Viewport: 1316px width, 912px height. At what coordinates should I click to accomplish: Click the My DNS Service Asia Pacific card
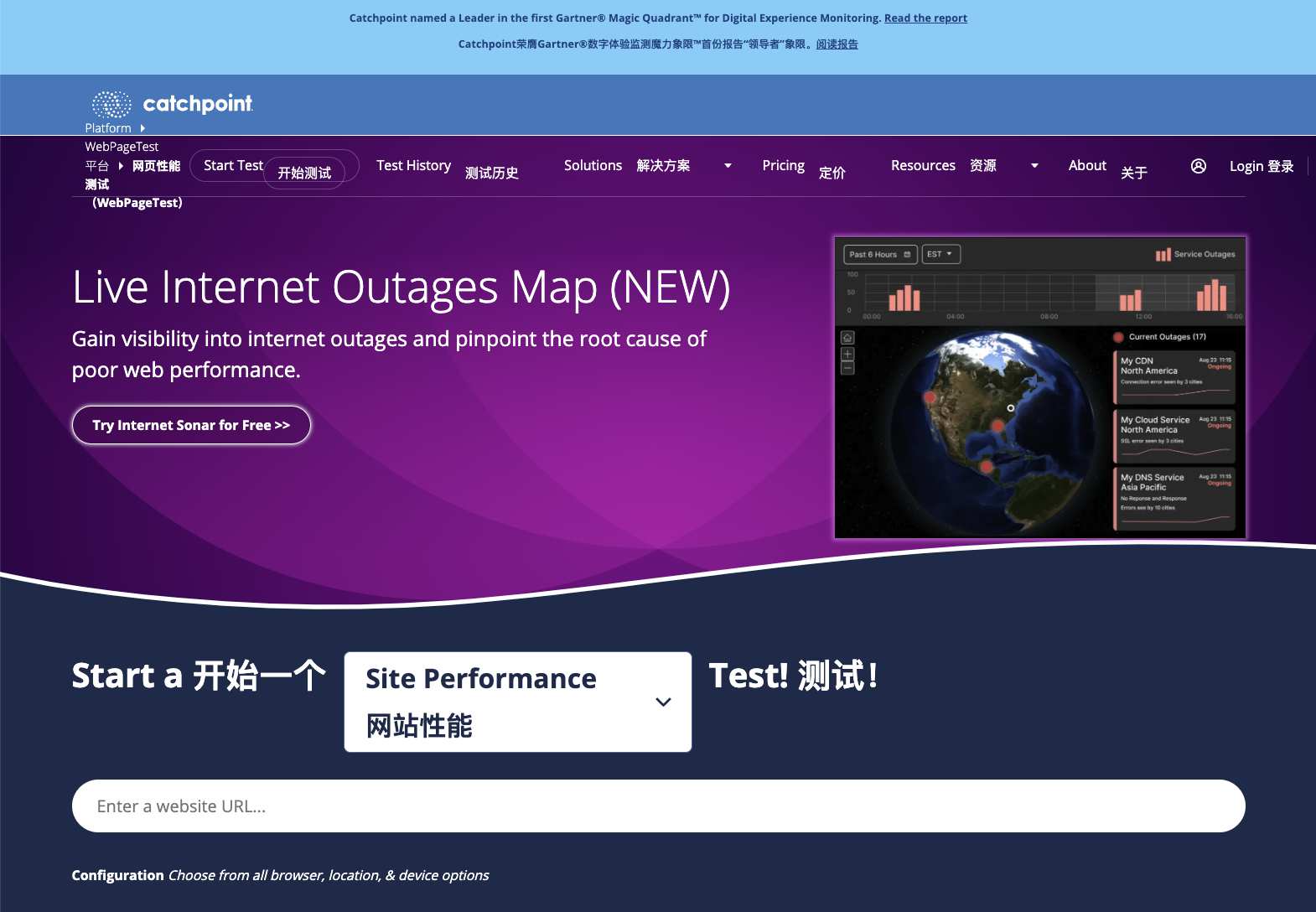point(1174,499)
